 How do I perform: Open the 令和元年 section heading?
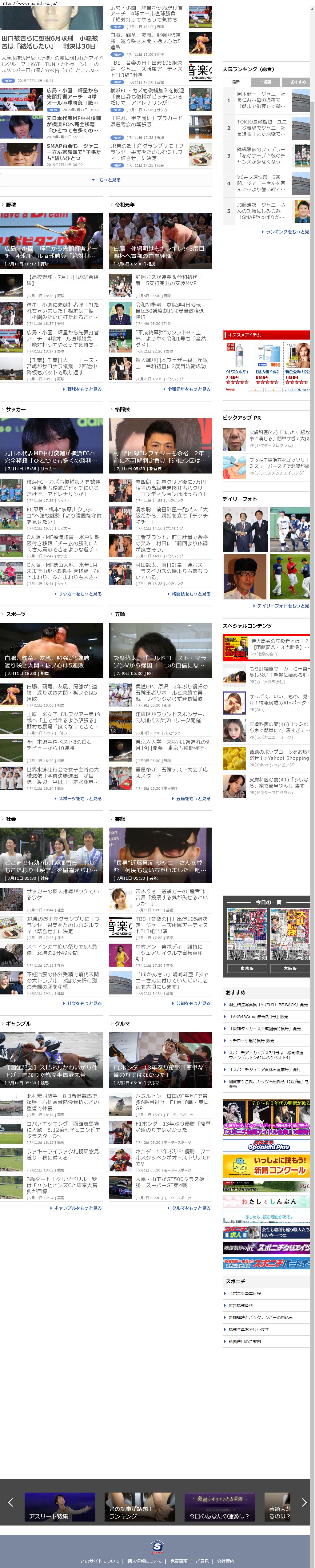[x=125, y=204]
